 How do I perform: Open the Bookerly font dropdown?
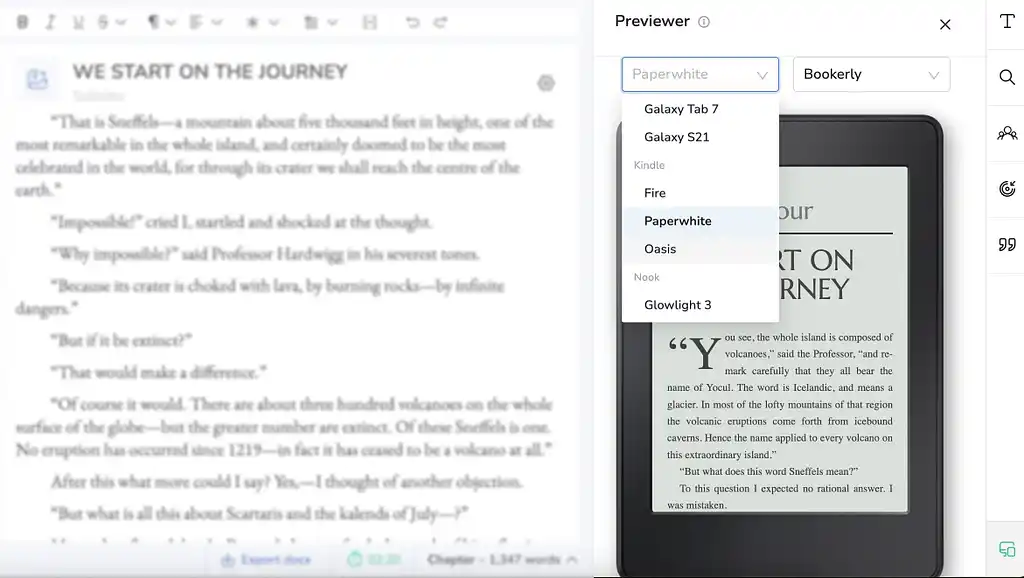click(870, 74)
